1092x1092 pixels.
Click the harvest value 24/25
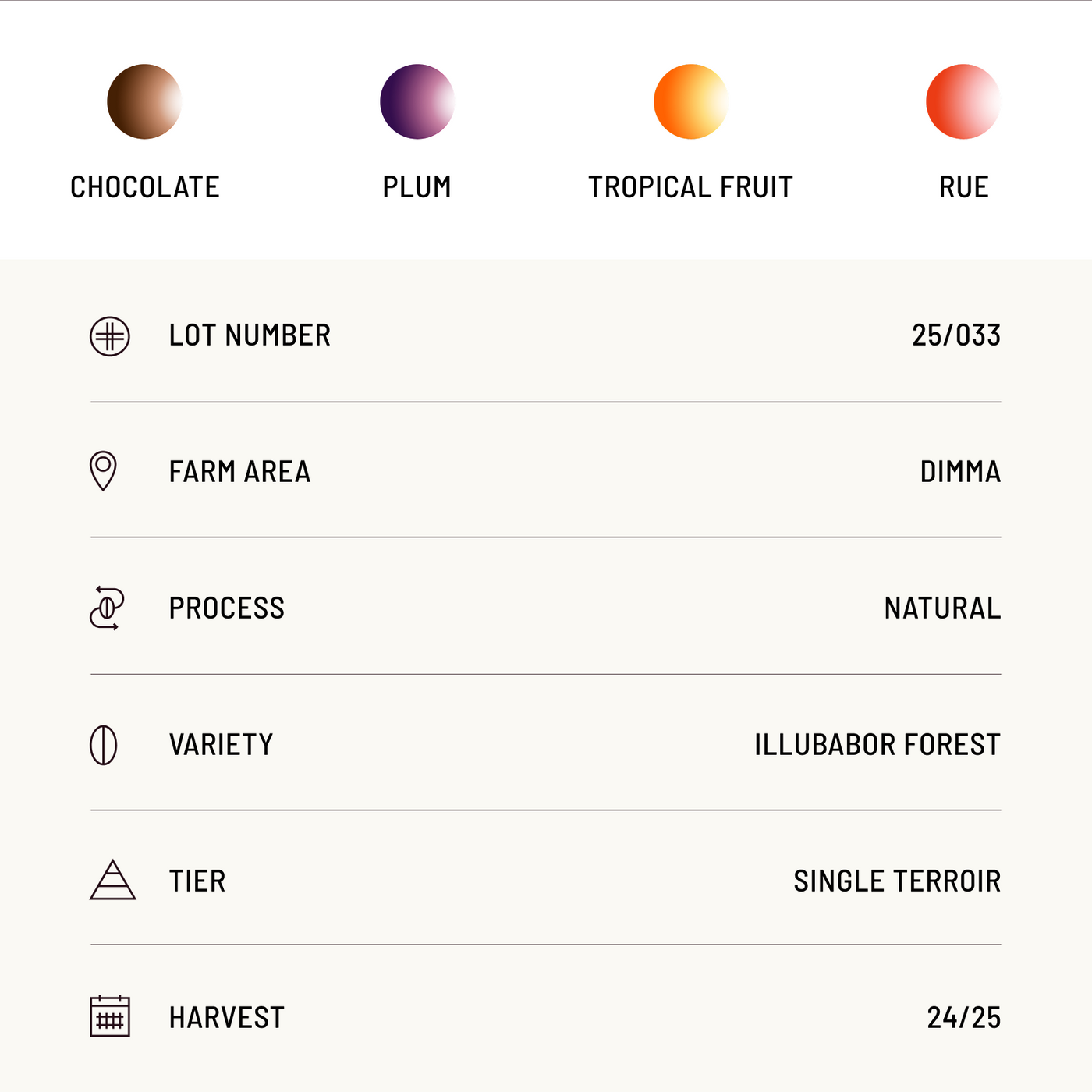pos(963,1018)
